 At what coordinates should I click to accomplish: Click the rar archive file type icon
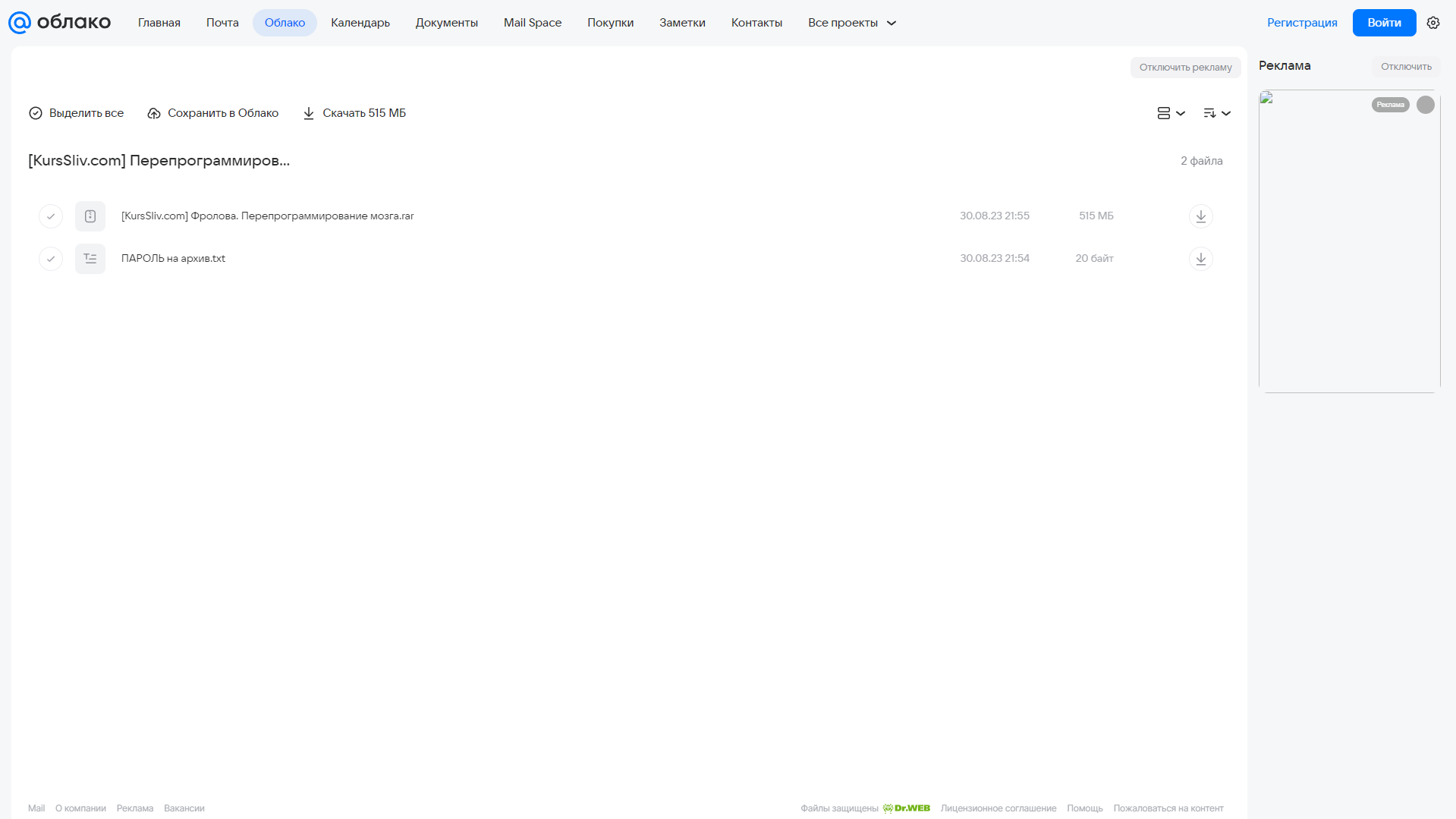tap(90, 216)
